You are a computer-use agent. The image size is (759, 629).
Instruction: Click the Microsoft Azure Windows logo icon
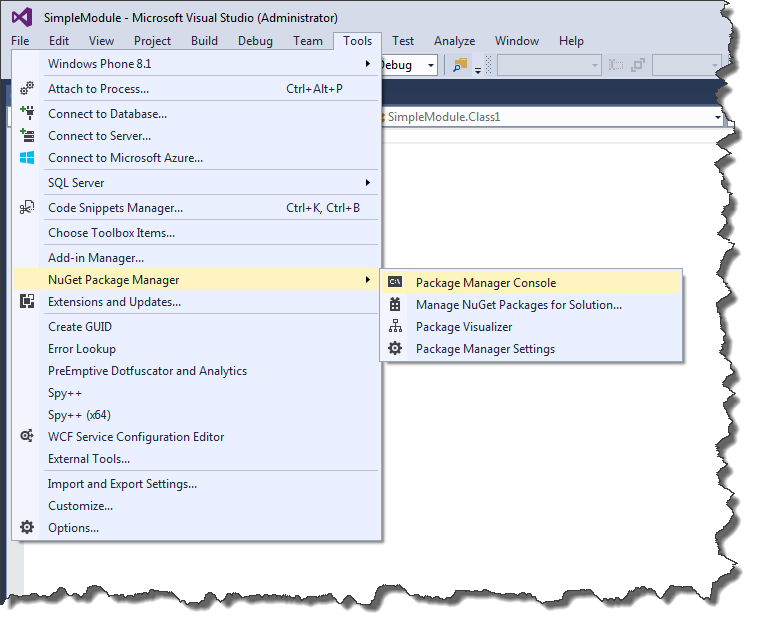[x=27, y=158]
